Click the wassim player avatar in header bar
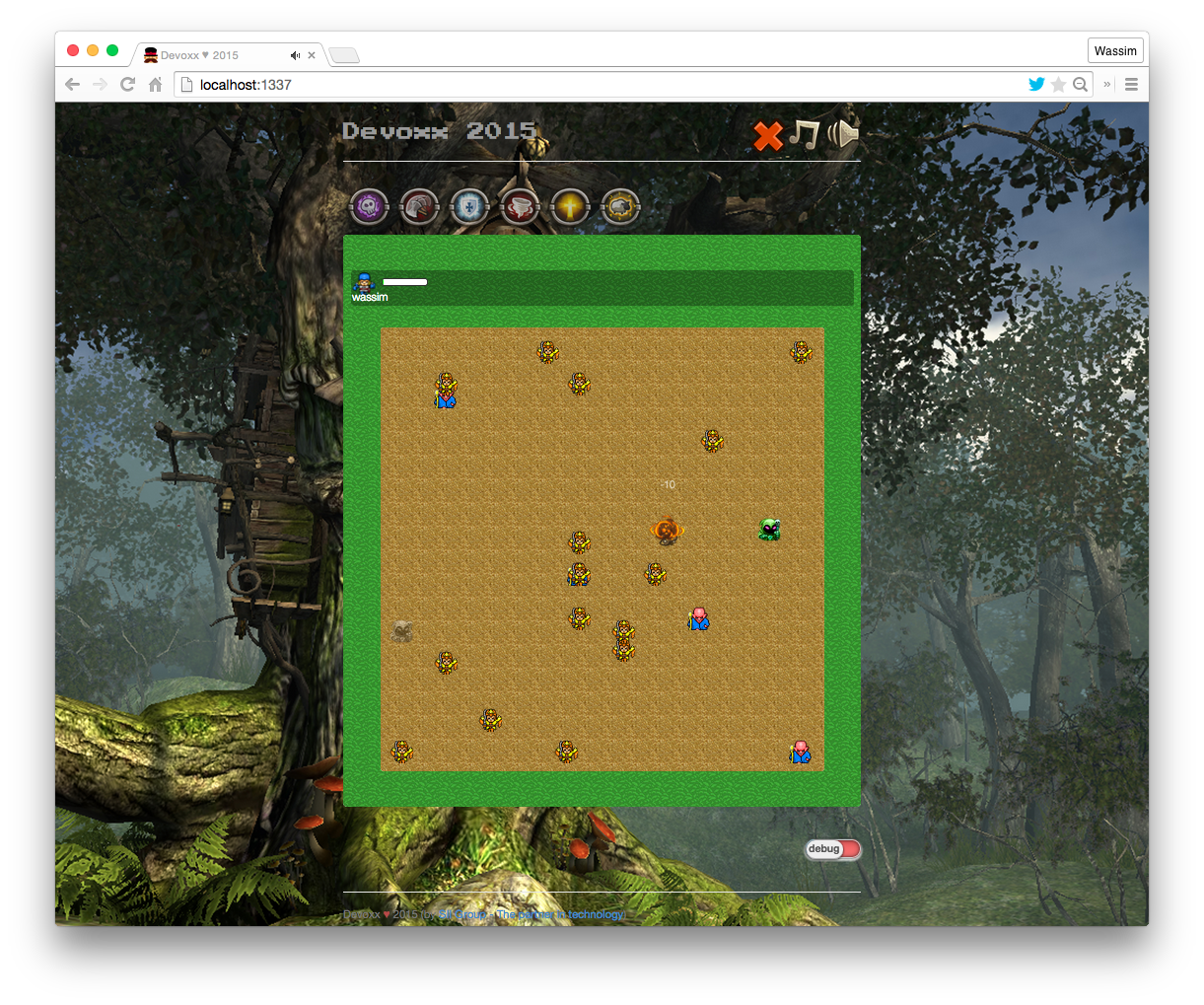 pos(365,281)
